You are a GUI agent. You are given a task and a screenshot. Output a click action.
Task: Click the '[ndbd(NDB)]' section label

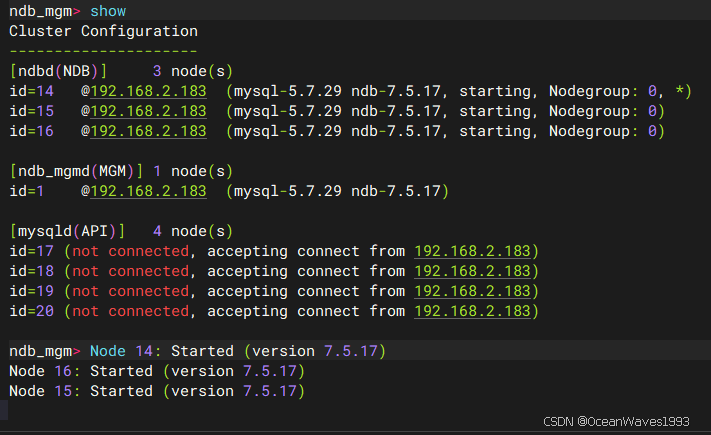[58, 71]
